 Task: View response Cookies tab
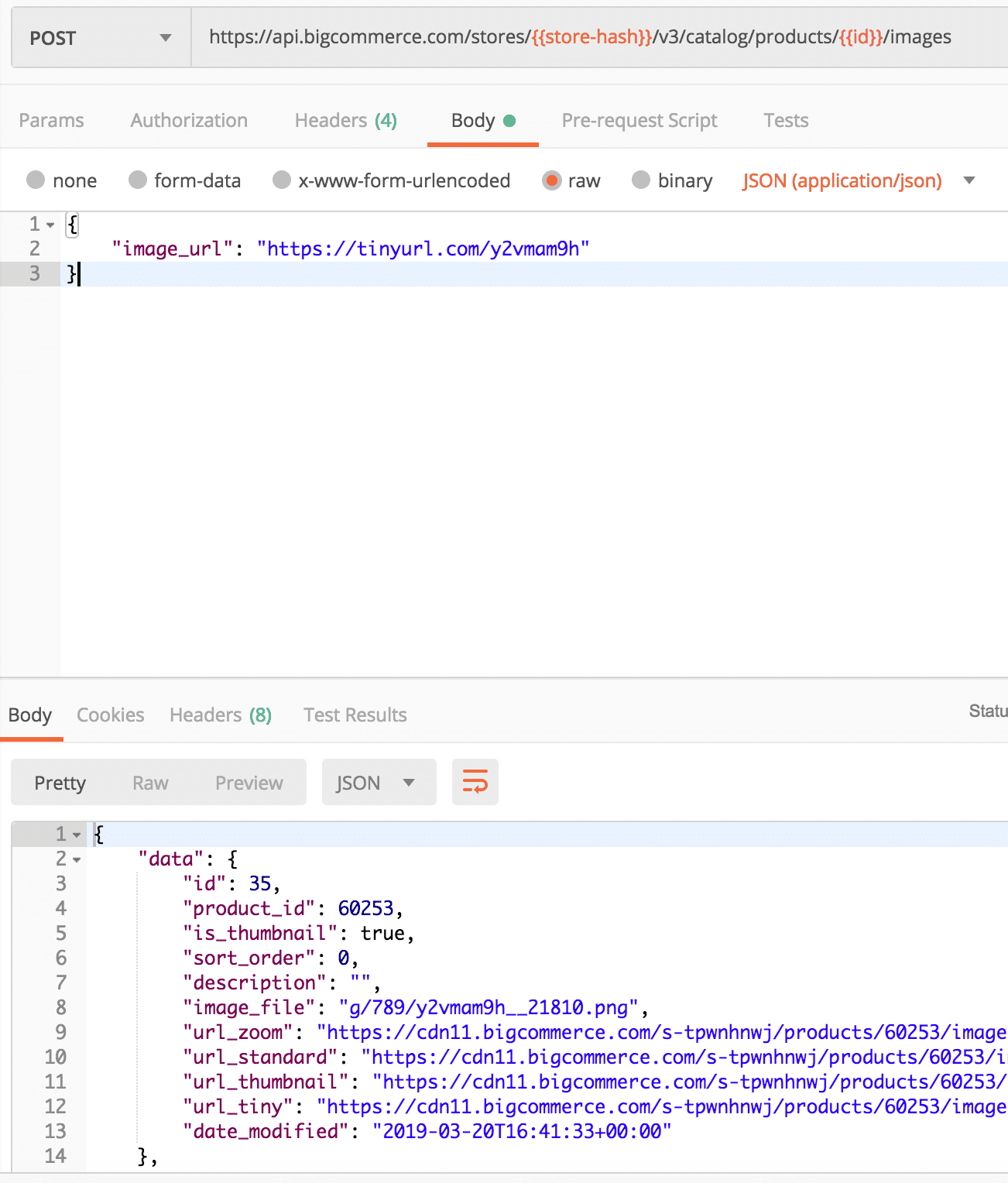tap(110, 715)
